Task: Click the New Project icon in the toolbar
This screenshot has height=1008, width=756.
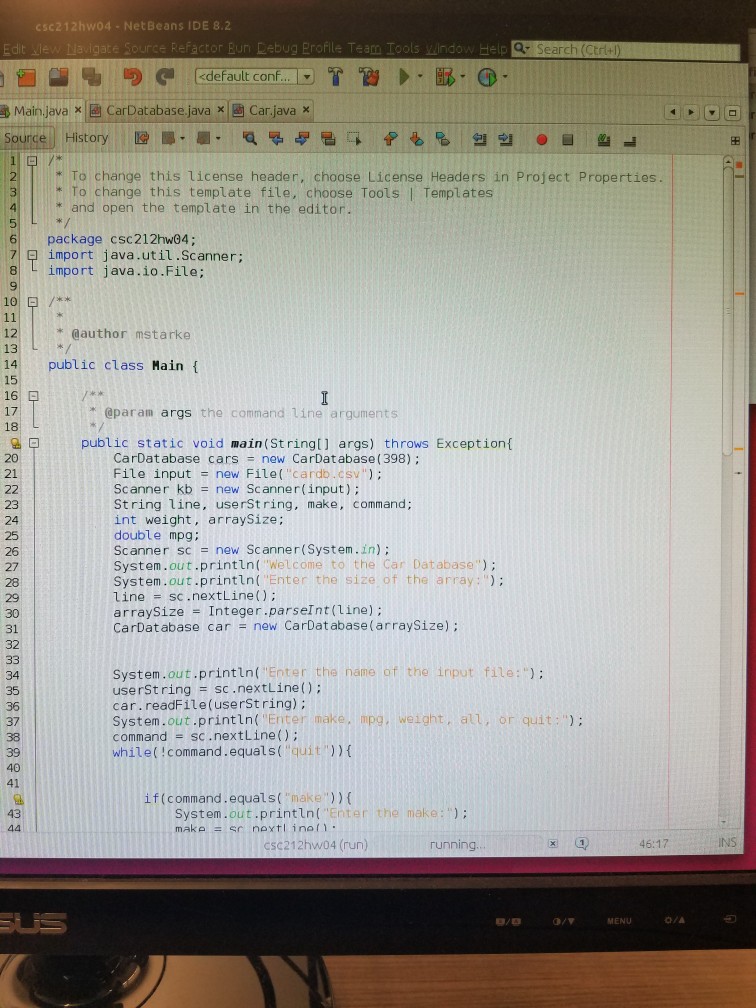Action: (26, 77)
